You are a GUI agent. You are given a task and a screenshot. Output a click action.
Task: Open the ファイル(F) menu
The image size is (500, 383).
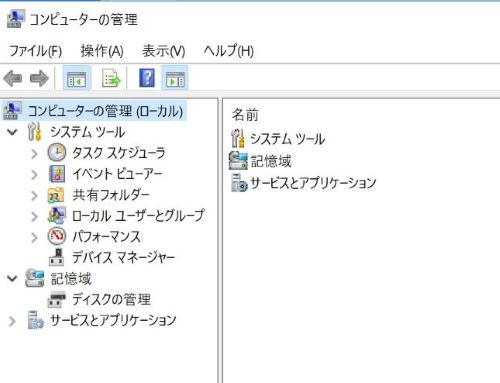click(35, 51)
